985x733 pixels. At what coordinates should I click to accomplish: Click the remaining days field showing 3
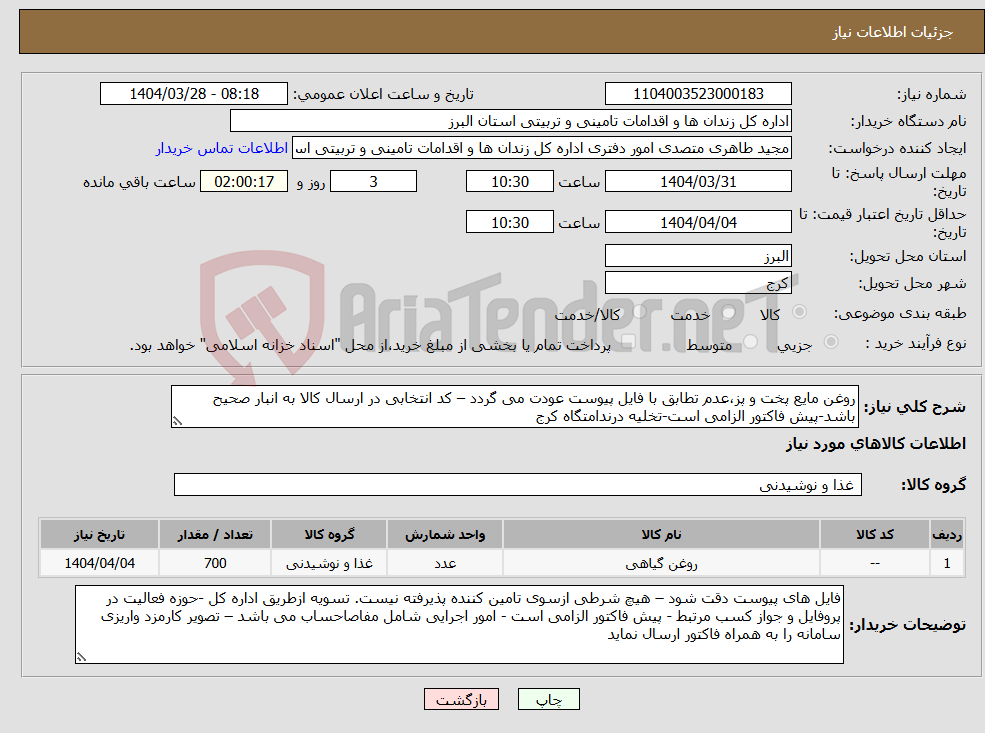[373, 182]
